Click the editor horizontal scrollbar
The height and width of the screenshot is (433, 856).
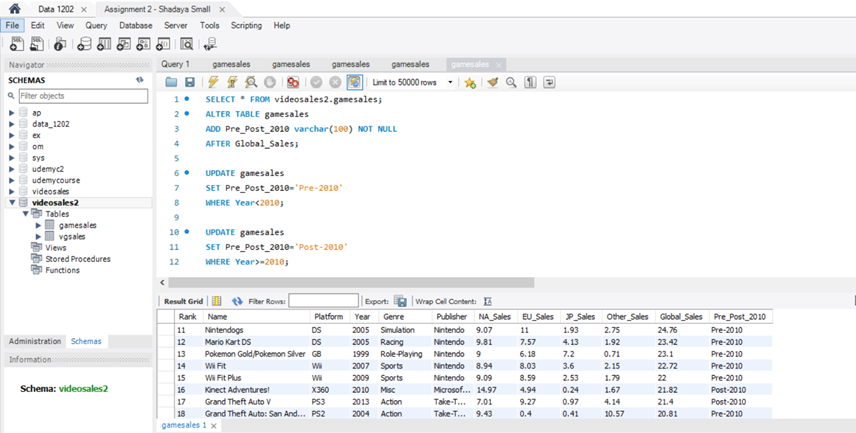click(x=351, y=282)
